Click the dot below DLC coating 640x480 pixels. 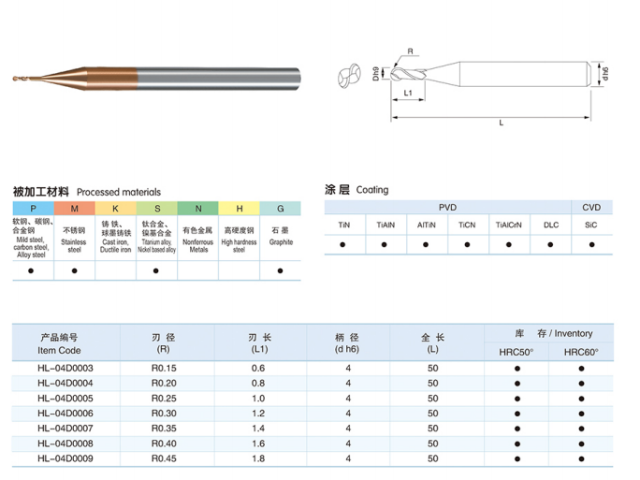tap(550, 244)
